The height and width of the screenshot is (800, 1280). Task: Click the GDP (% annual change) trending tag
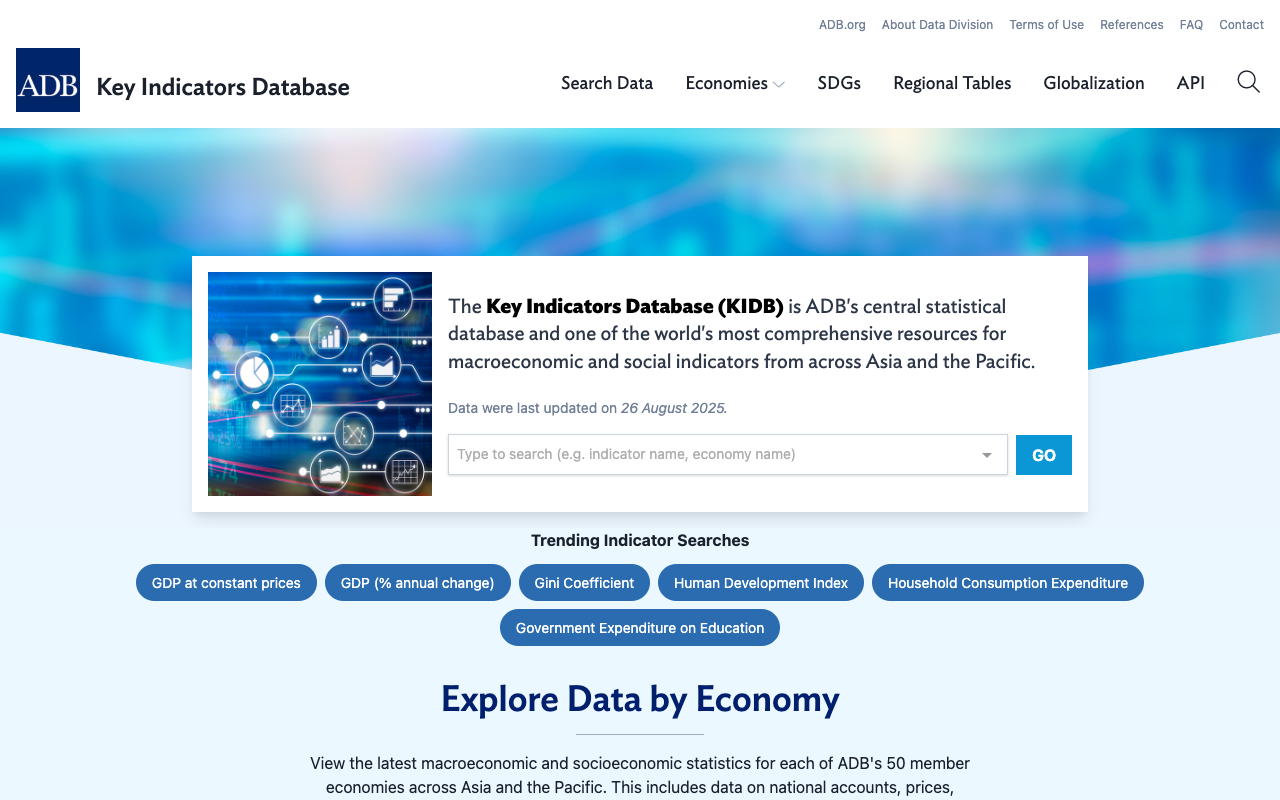417,582
